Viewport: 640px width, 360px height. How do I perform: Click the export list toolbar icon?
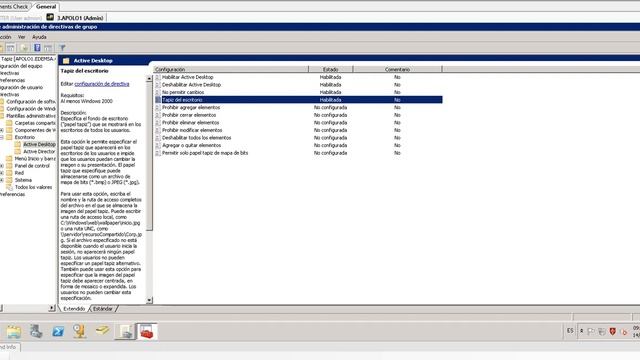pos(24,48)
